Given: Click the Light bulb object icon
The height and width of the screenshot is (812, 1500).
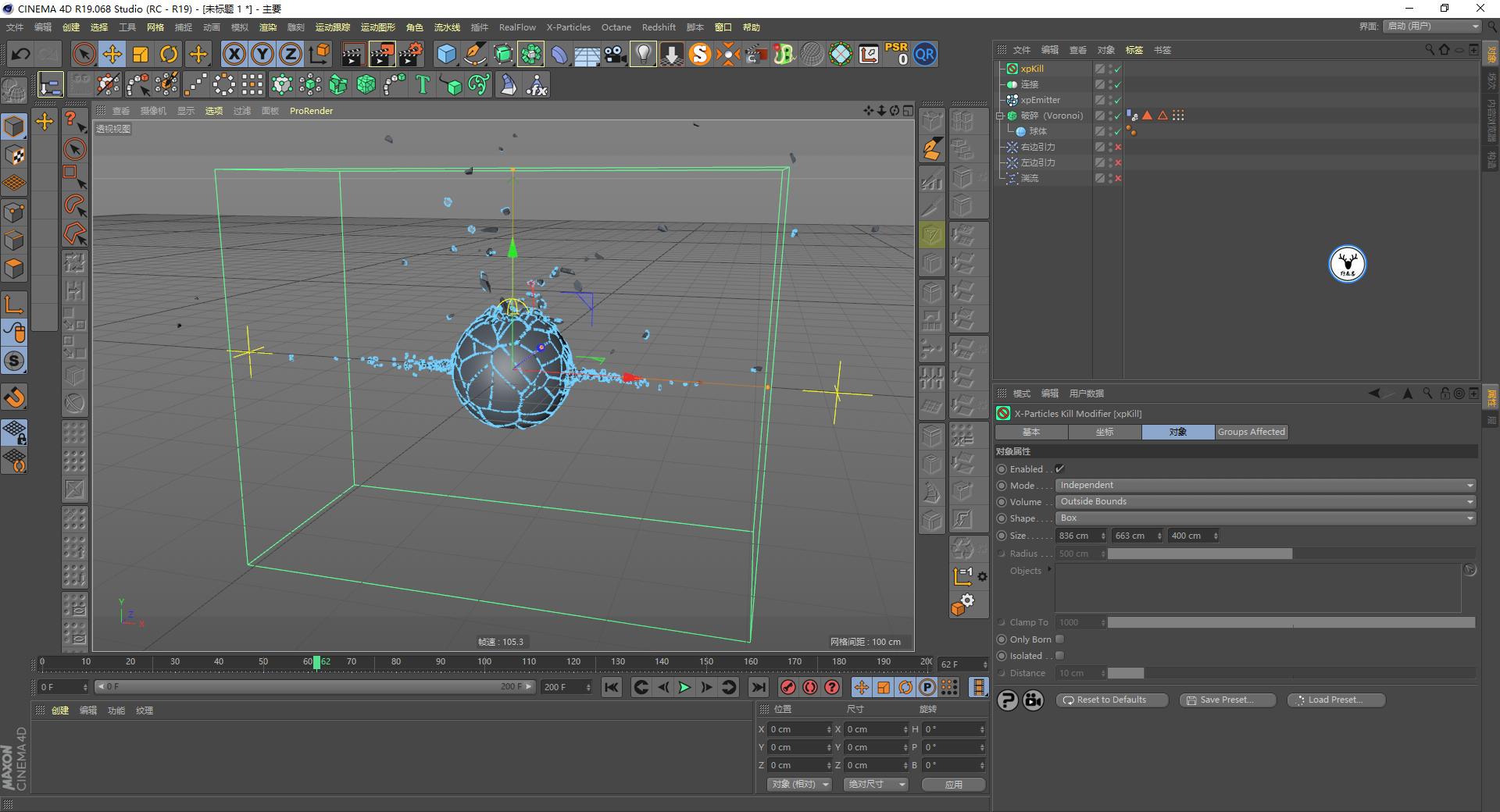Looking at the screenshot, I should point(642,54).
